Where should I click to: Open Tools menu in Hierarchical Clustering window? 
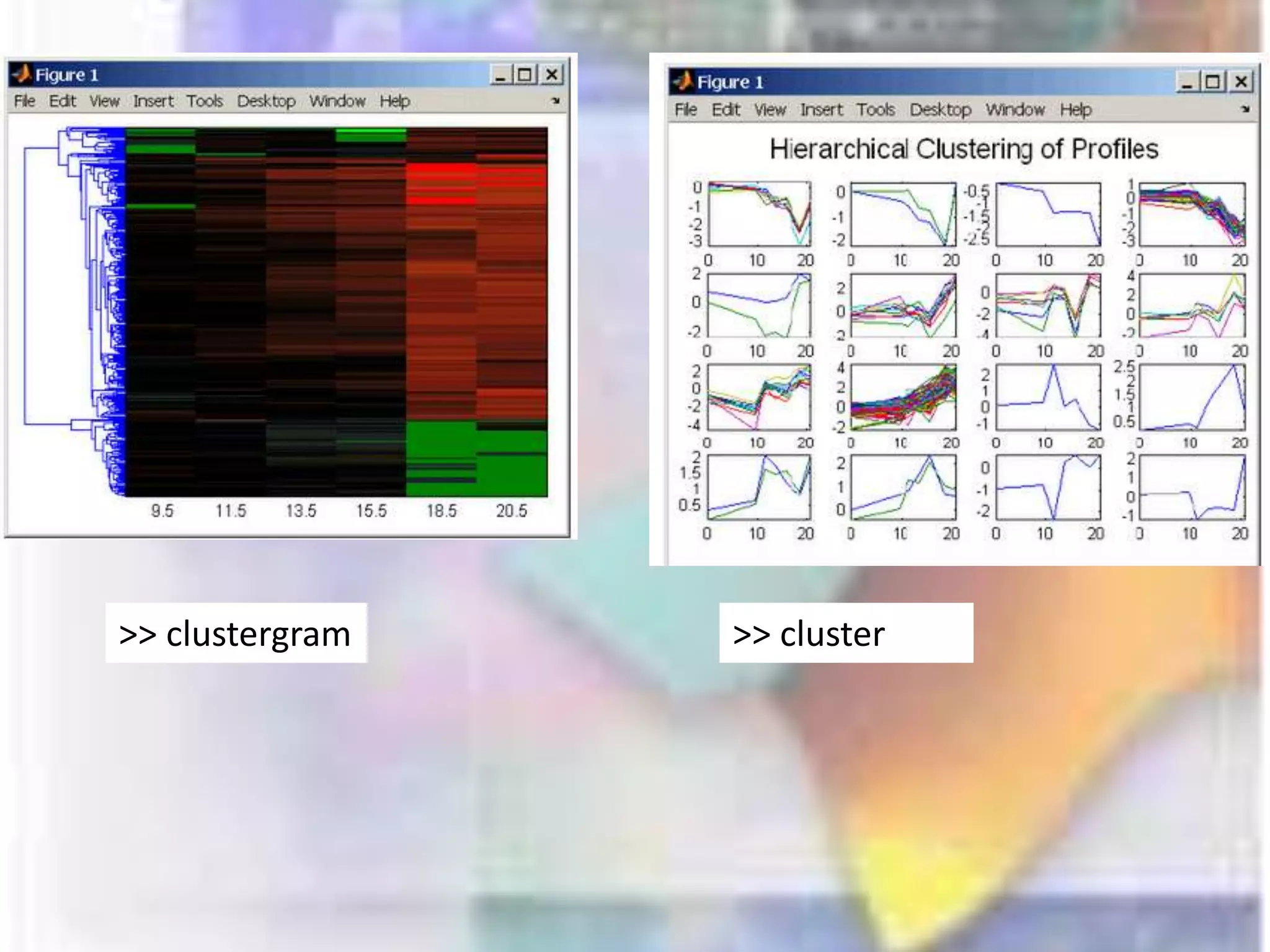[876, 110]
